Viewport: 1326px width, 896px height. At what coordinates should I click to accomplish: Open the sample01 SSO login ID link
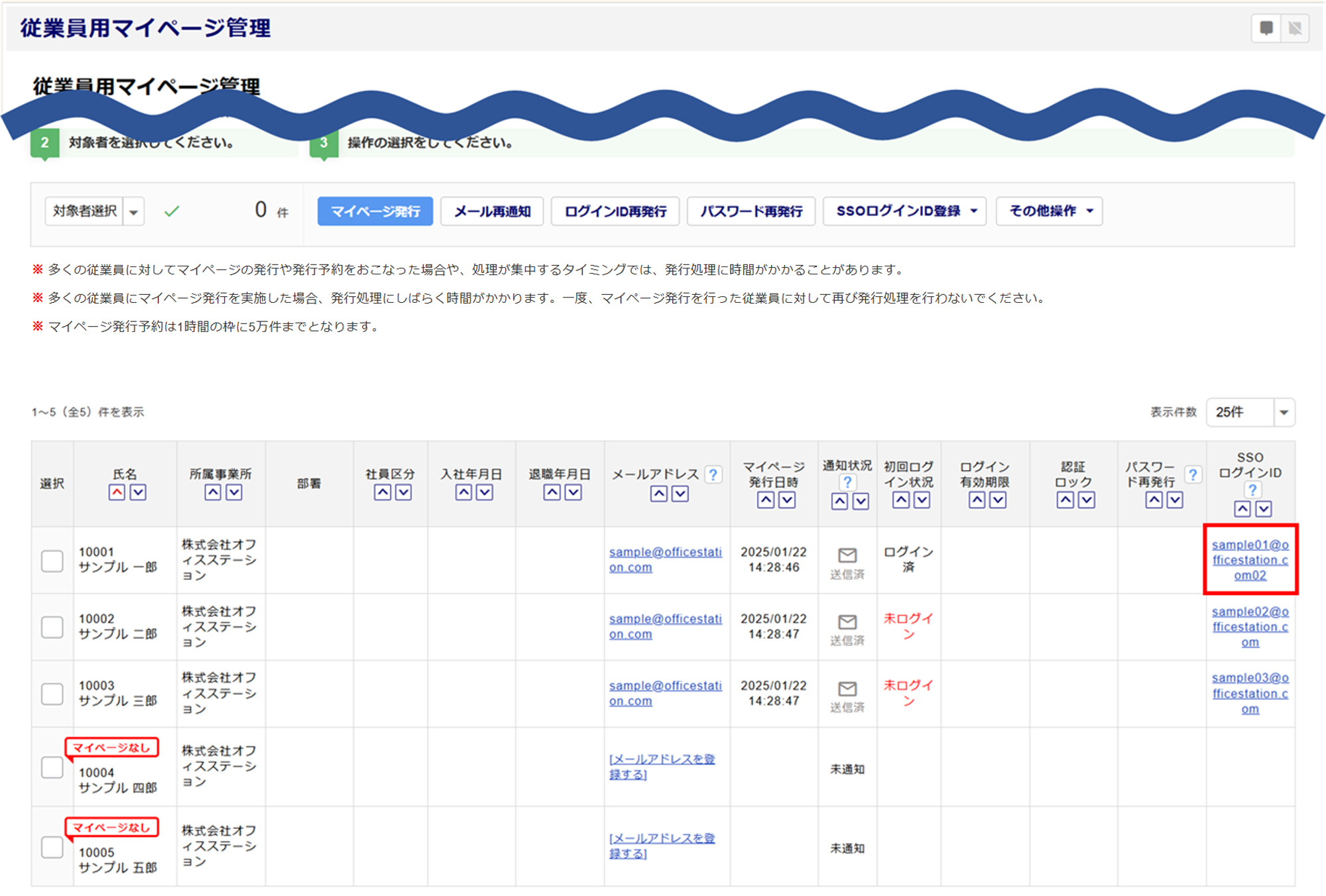coord(1250,560)
